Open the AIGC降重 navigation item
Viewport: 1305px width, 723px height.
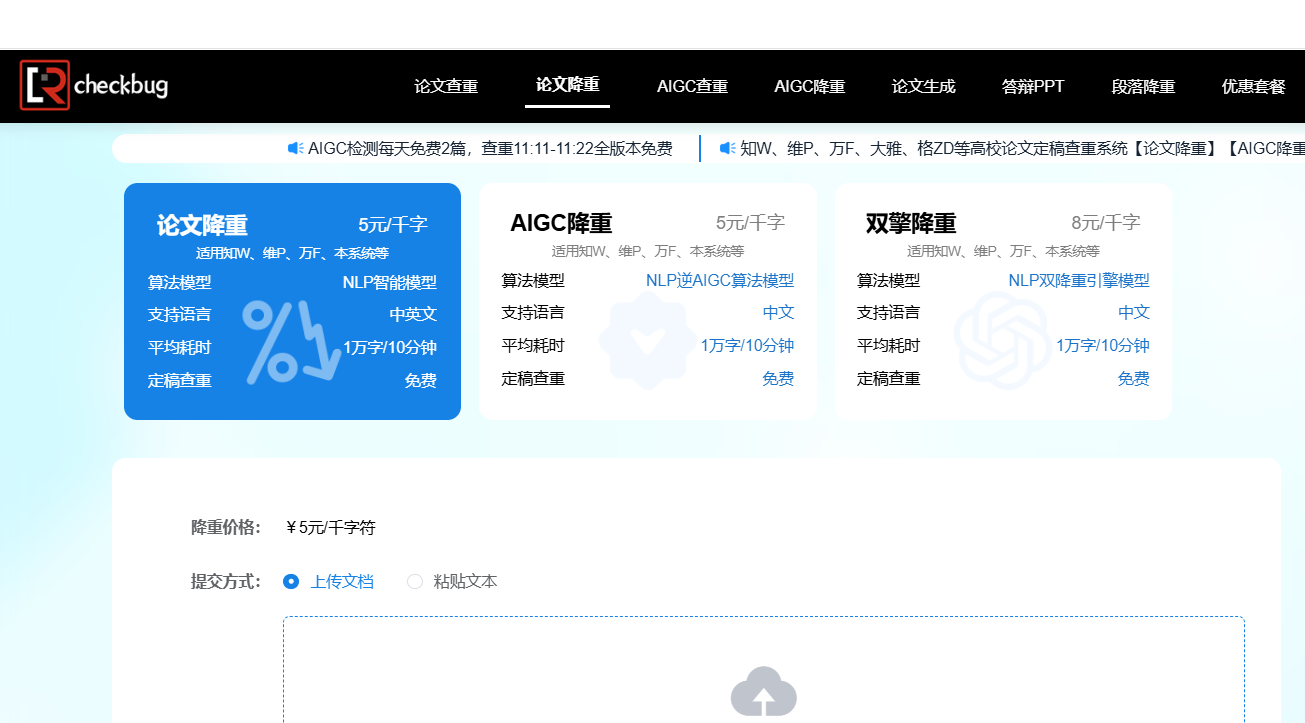810,86
